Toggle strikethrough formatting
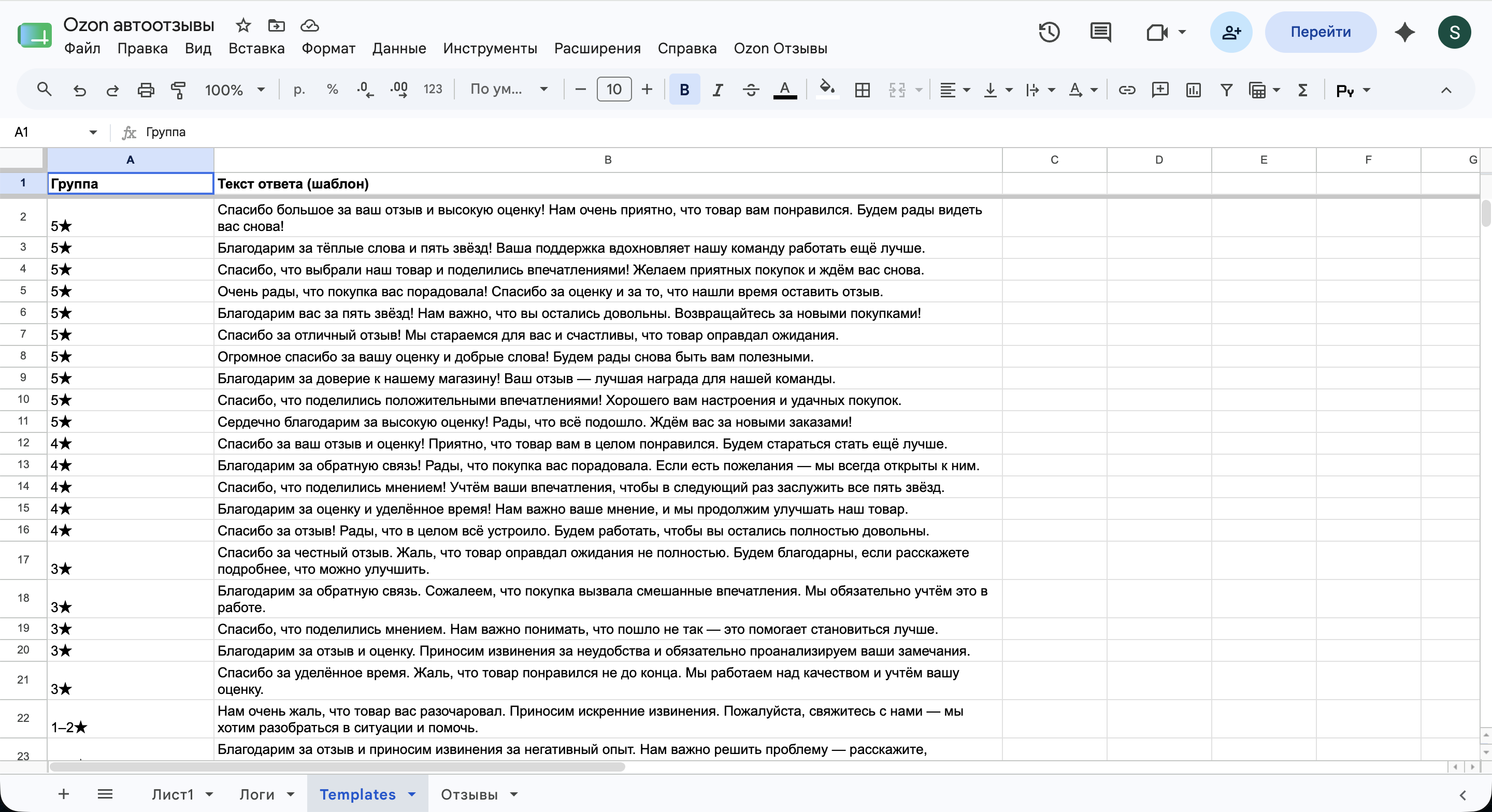The width and height of the screenshot is (1492, 812). coord(751,90)
